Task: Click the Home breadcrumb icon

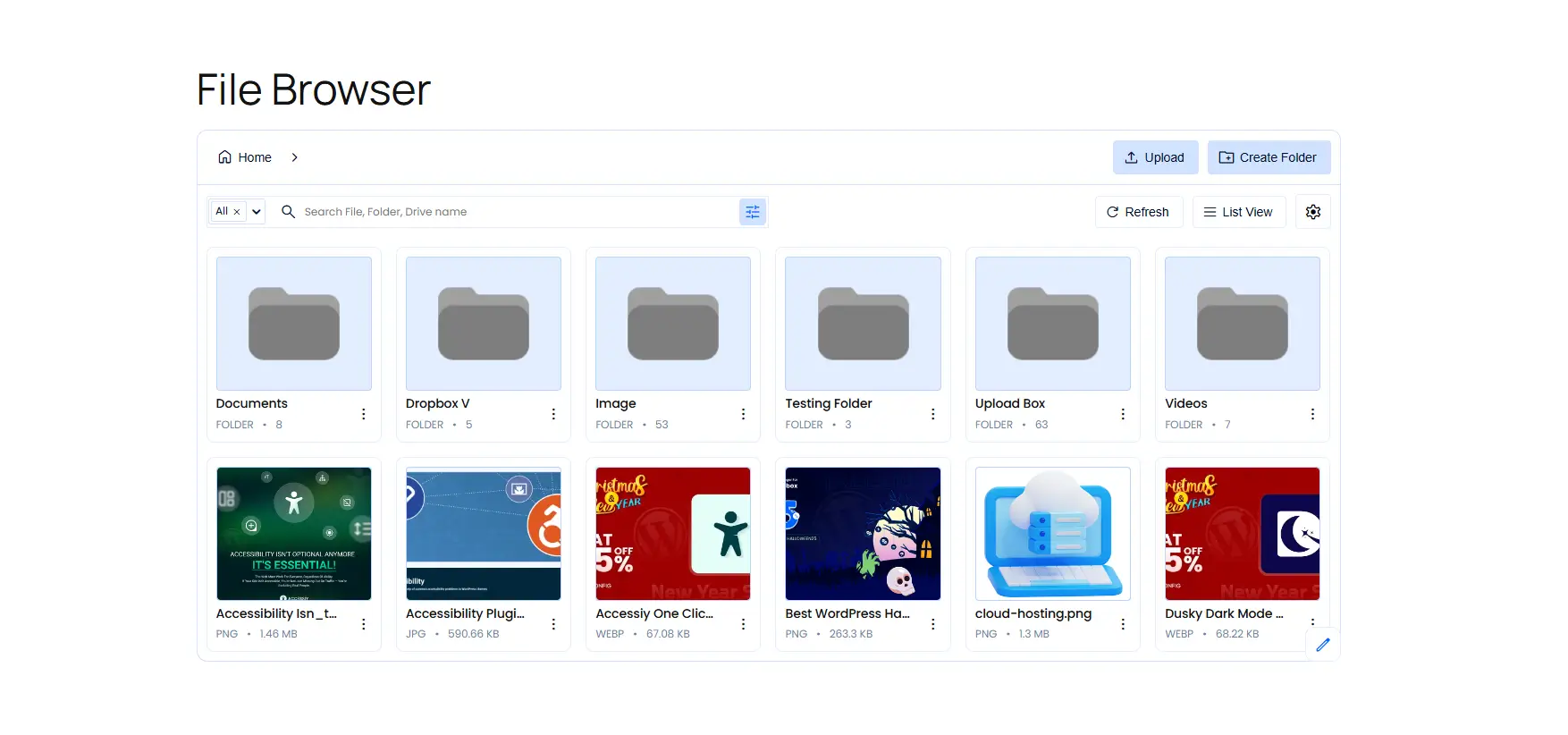Action: 224,157
